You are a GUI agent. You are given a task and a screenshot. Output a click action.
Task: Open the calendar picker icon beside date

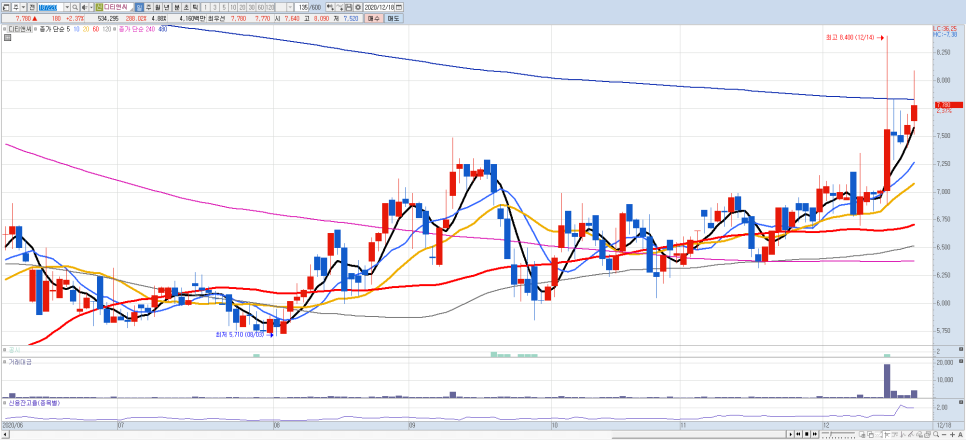399,7
